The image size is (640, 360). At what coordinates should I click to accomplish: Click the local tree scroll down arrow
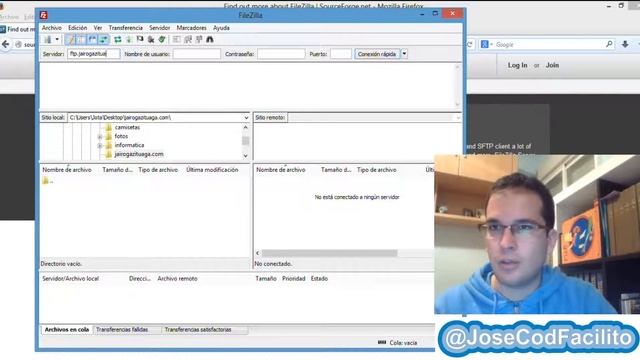[x=245, y=156]
